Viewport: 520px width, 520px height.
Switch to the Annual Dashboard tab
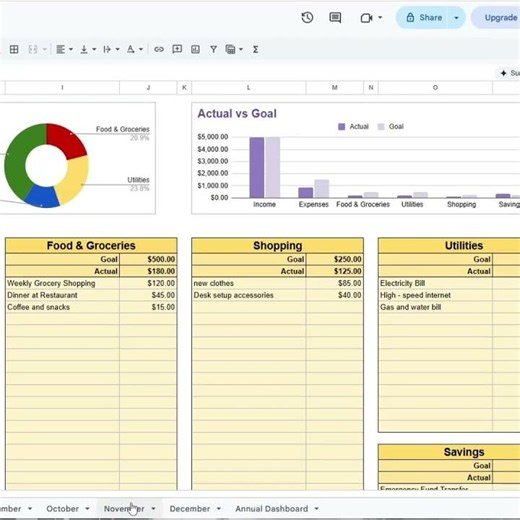272,509
